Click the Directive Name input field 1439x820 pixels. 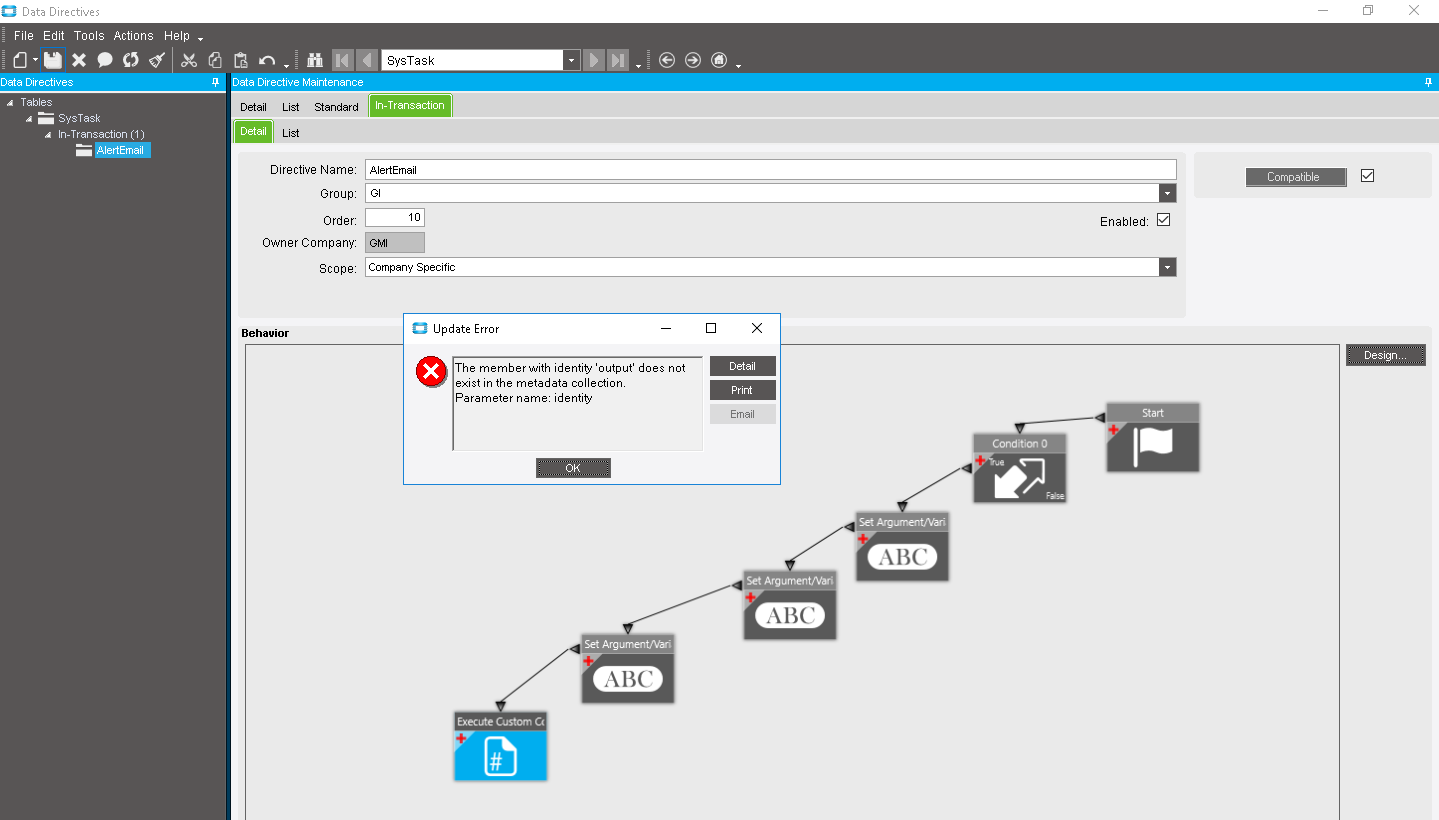click(x=770, y=170)
